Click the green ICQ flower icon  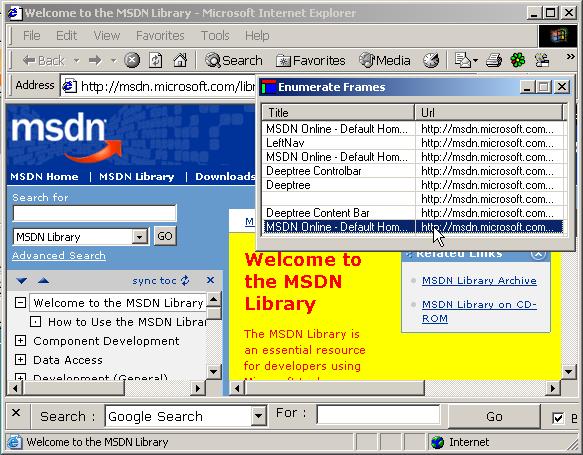coord(518,60)
